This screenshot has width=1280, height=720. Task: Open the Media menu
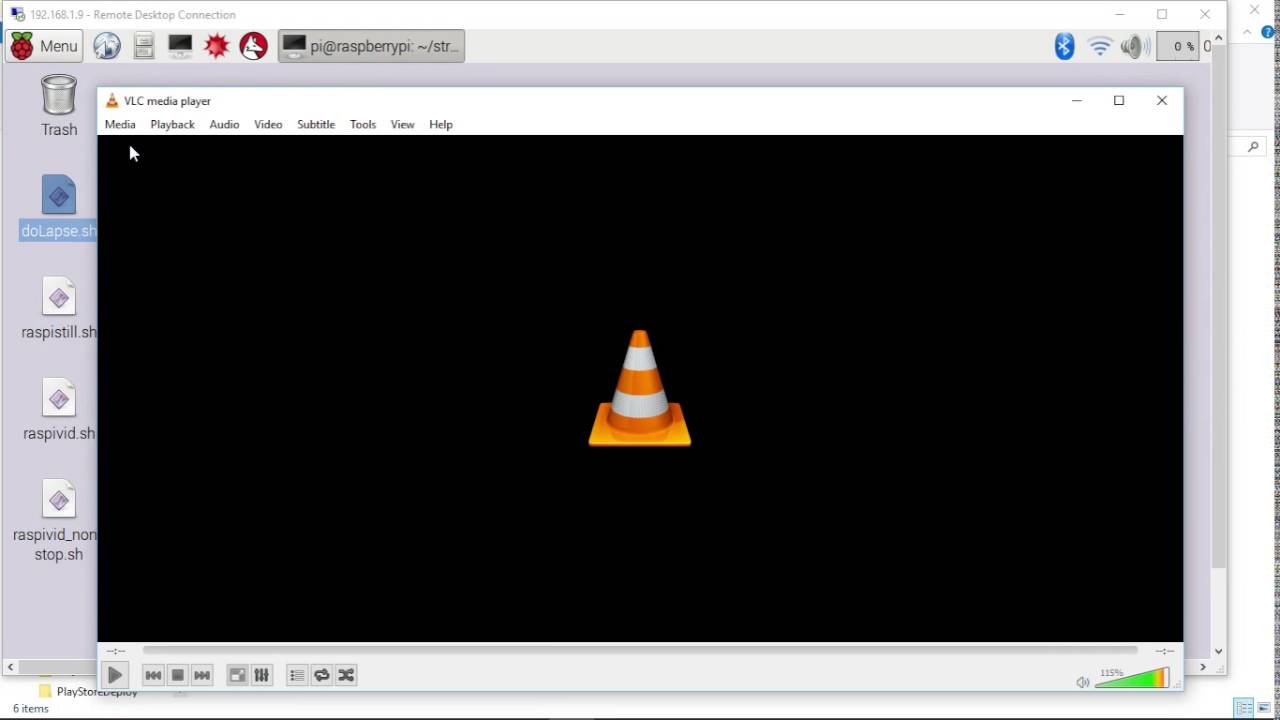click(x=120, y=125)
